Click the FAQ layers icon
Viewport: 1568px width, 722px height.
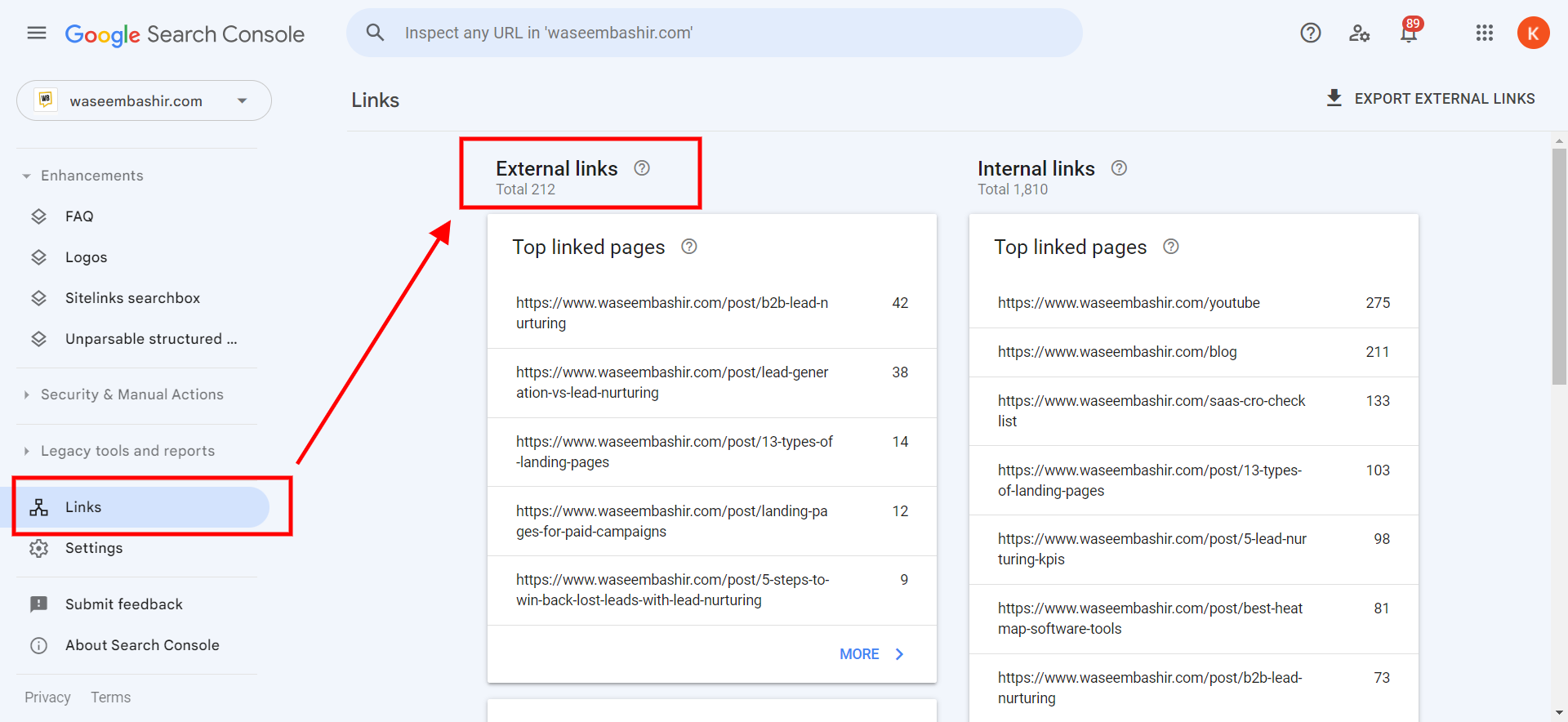click(x=38, y=216)
